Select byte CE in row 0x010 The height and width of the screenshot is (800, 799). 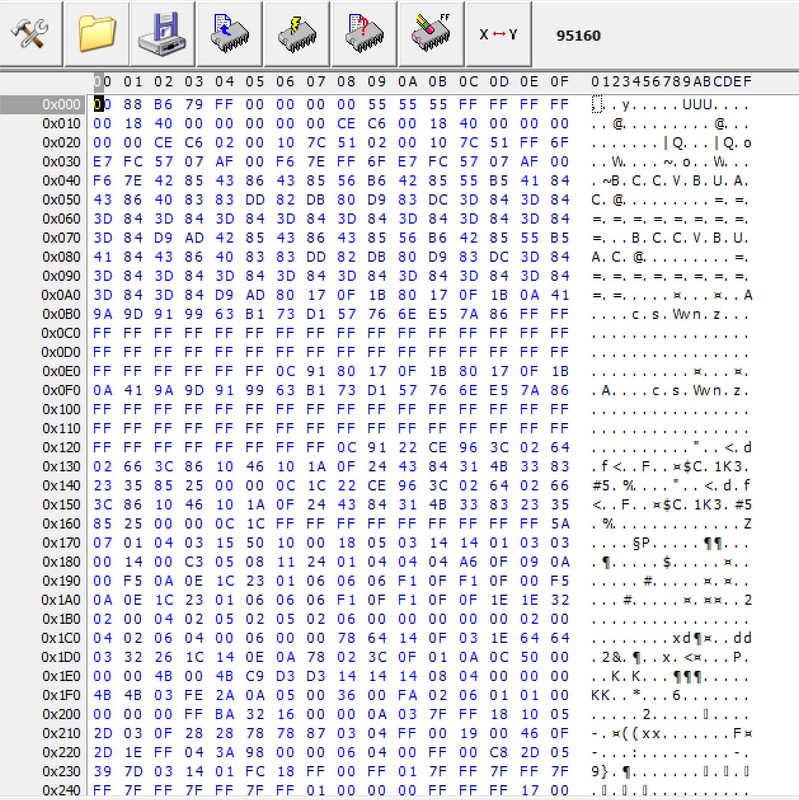[346, 123]
